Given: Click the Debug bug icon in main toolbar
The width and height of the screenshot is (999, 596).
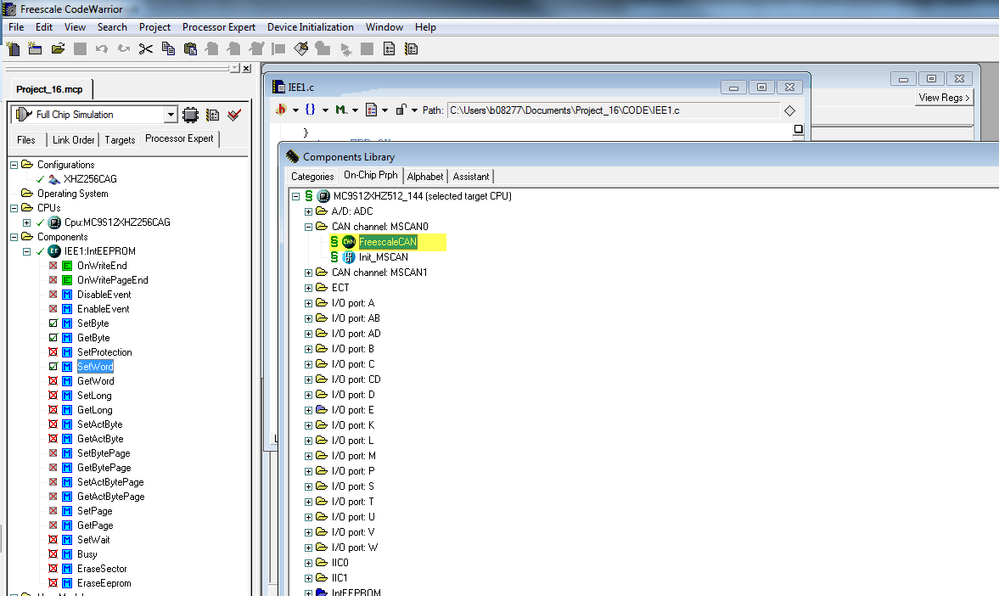Looking at the screenshot, I should (x=345, y=49).
